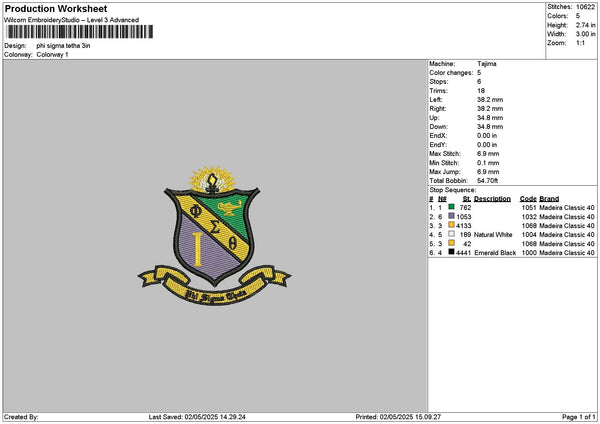Click the stitch count '4441' in stop 6
The width and height of the screenshot is (600, 424).
click(464, 253)
